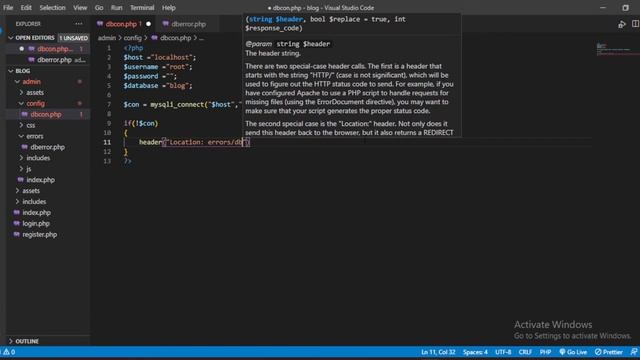Minimize the VS Code window
This screenshot has height=360, width=640.
coord(603,8)
